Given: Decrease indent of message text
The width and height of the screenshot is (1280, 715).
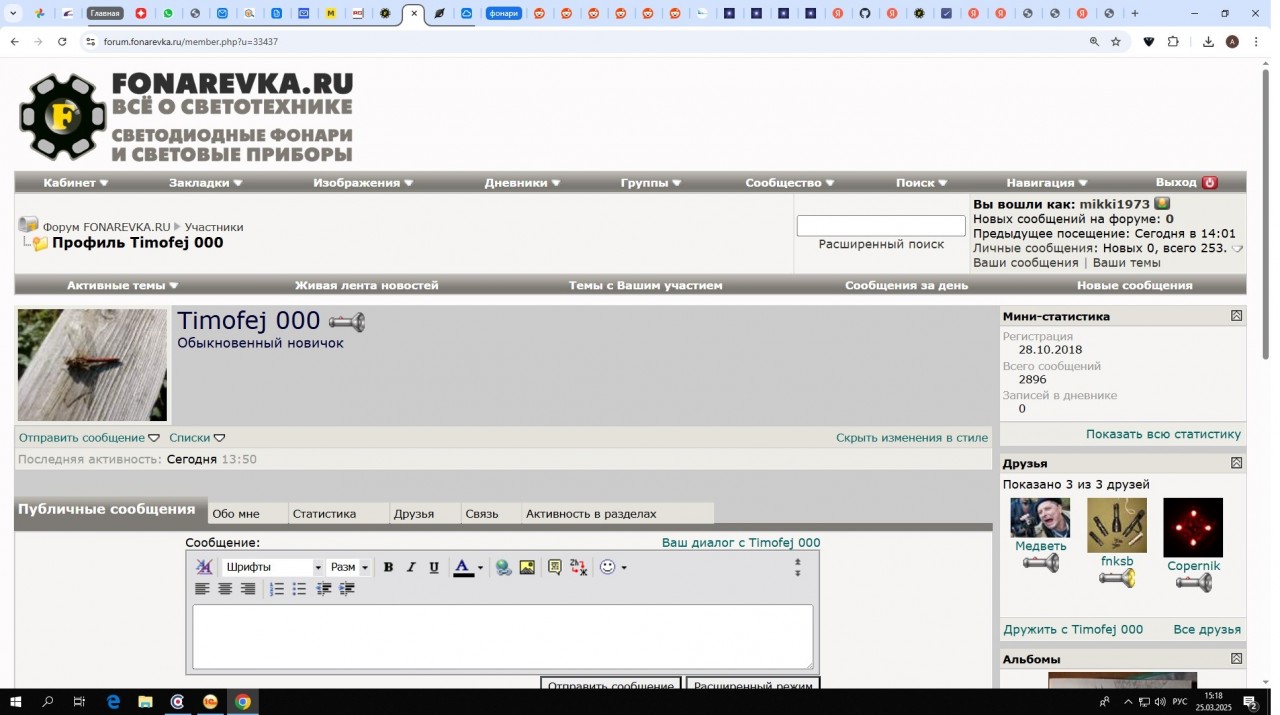Looking at the screenshot, I should click(x=324, y=589).
